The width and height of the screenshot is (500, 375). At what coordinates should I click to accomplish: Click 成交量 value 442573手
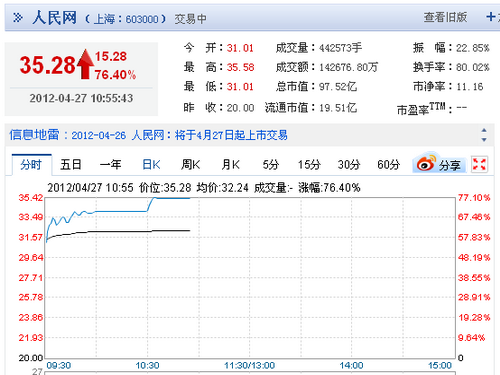point(340,48)
